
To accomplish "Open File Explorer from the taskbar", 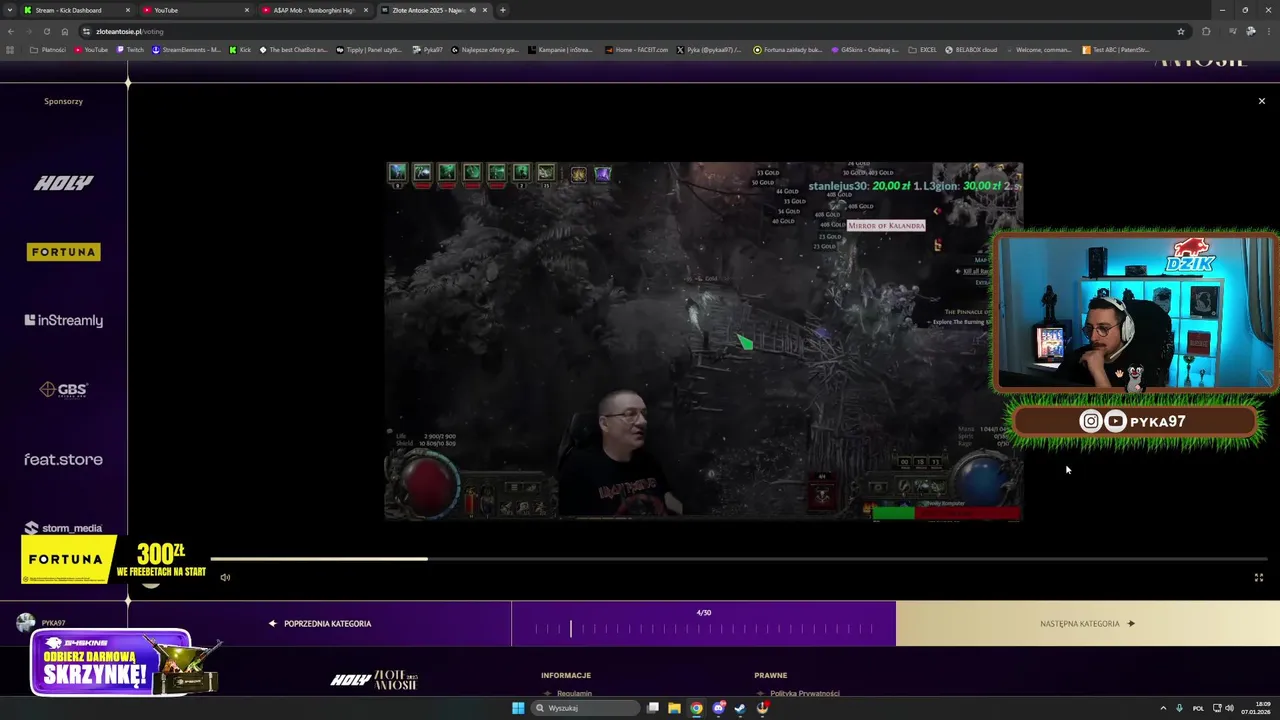I will click(674, 708).
